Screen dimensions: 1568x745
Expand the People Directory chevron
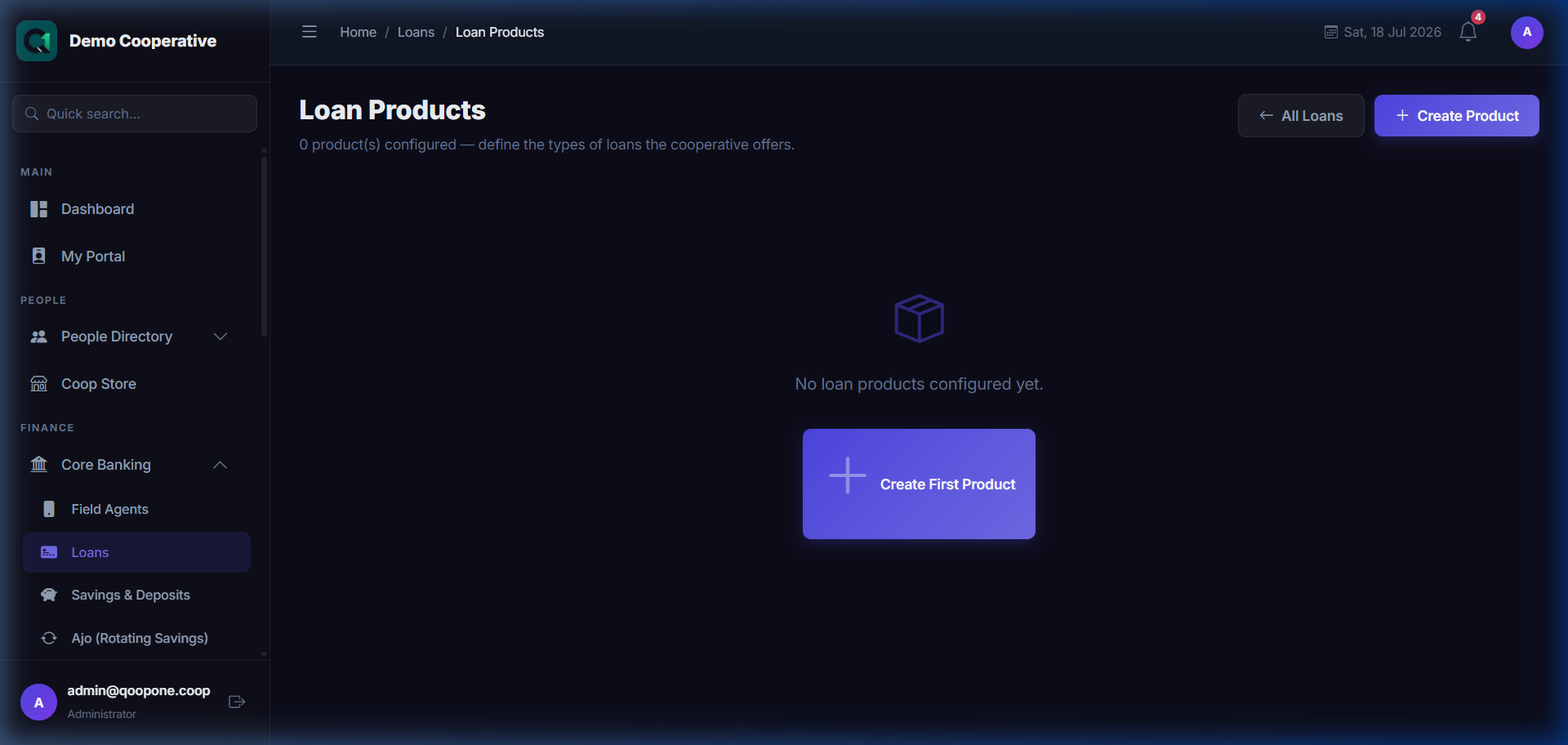point(220,337)
